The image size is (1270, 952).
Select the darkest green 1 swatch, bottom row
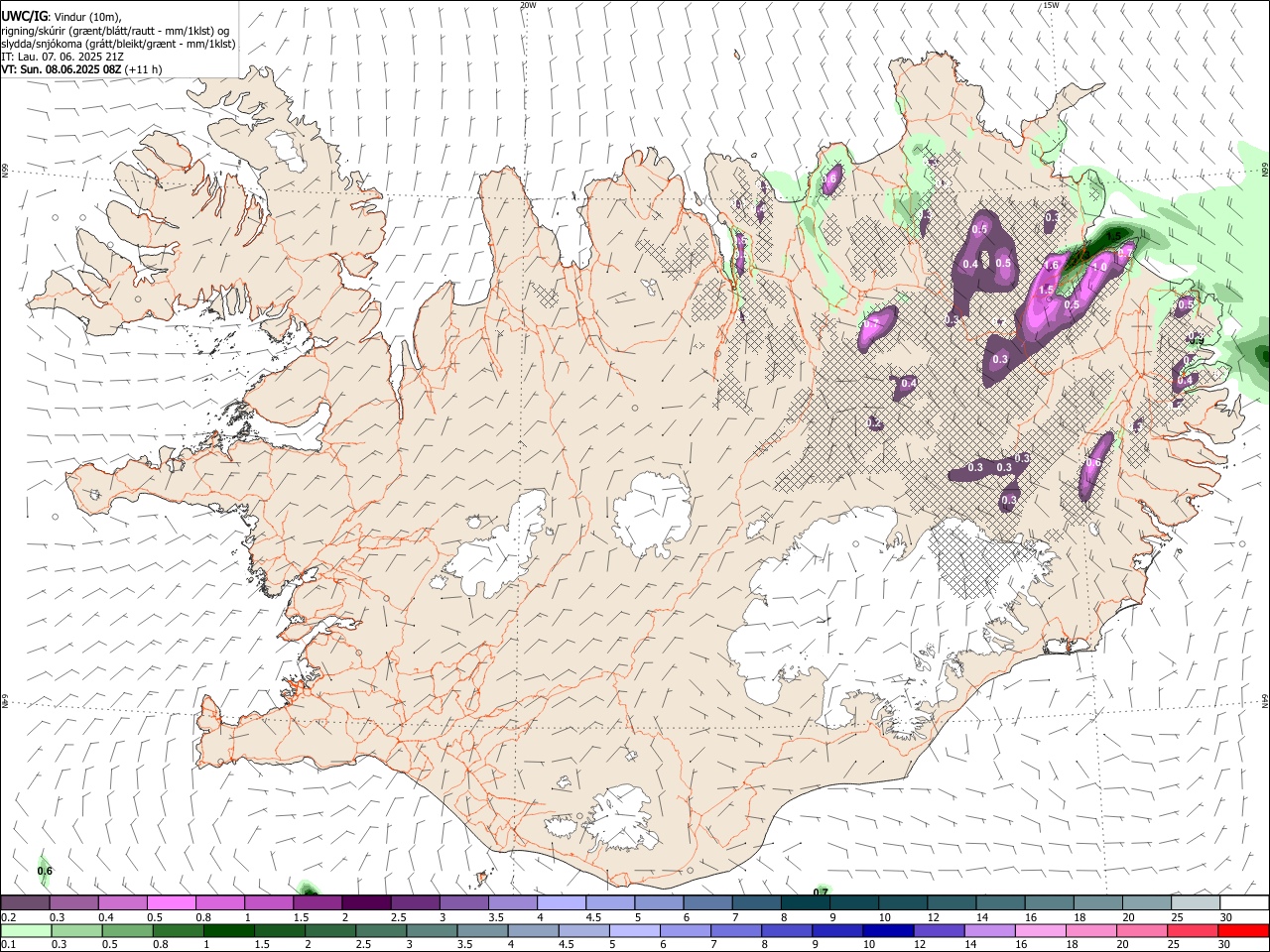click(228, 931)
